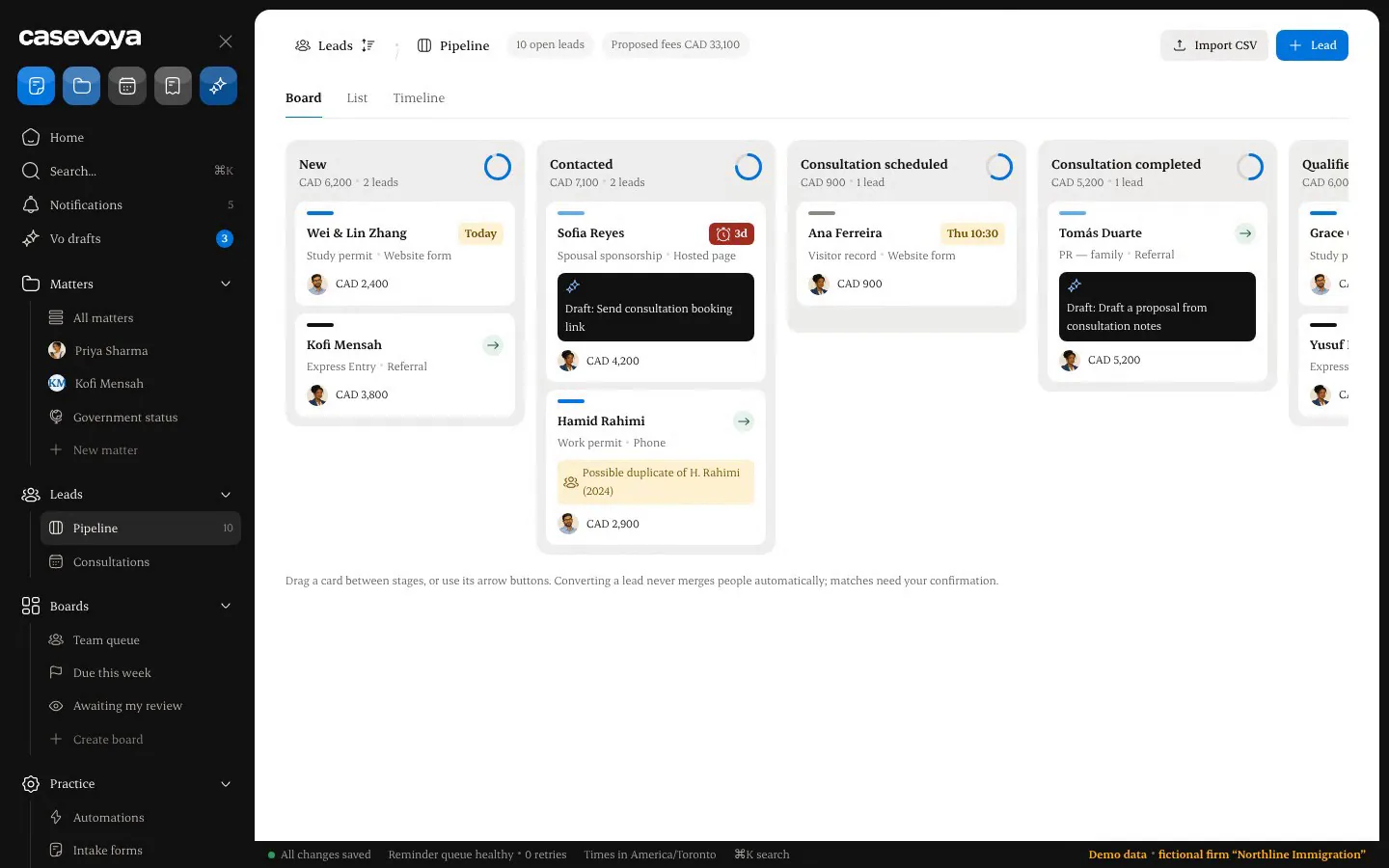The image size is (1389, 868).
Task: Add a new lead with the Lead button
Action: [x=1312, y=45]
